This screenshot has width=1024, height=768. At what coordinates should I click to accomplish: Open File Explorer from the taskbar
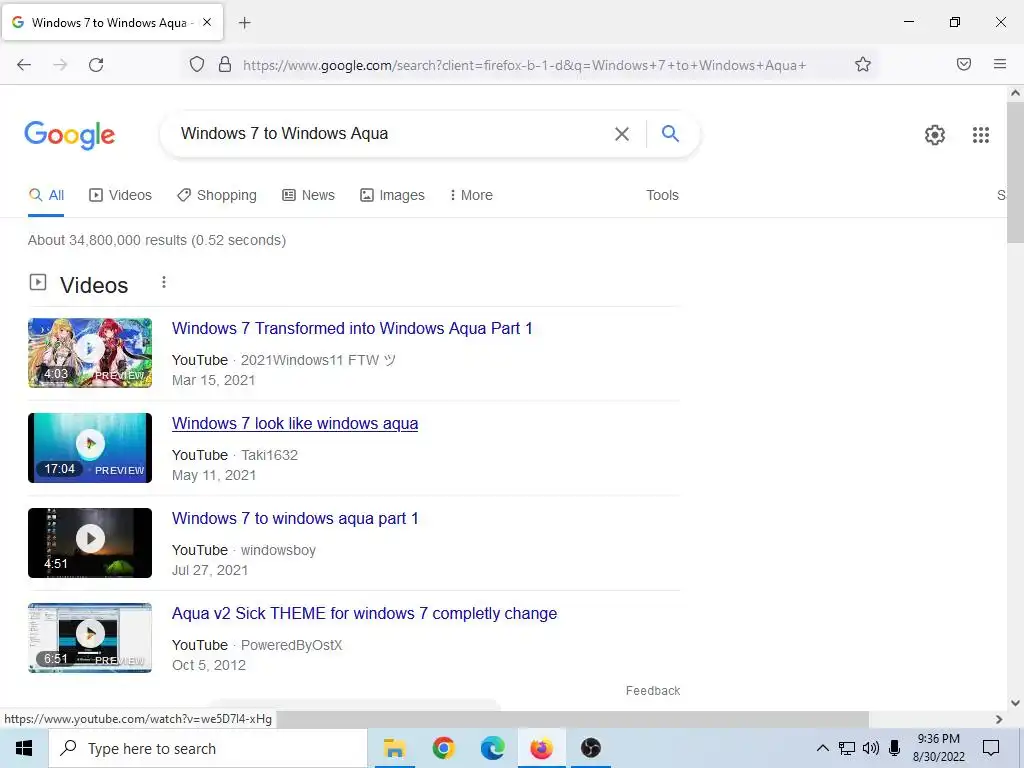point(394,748)
